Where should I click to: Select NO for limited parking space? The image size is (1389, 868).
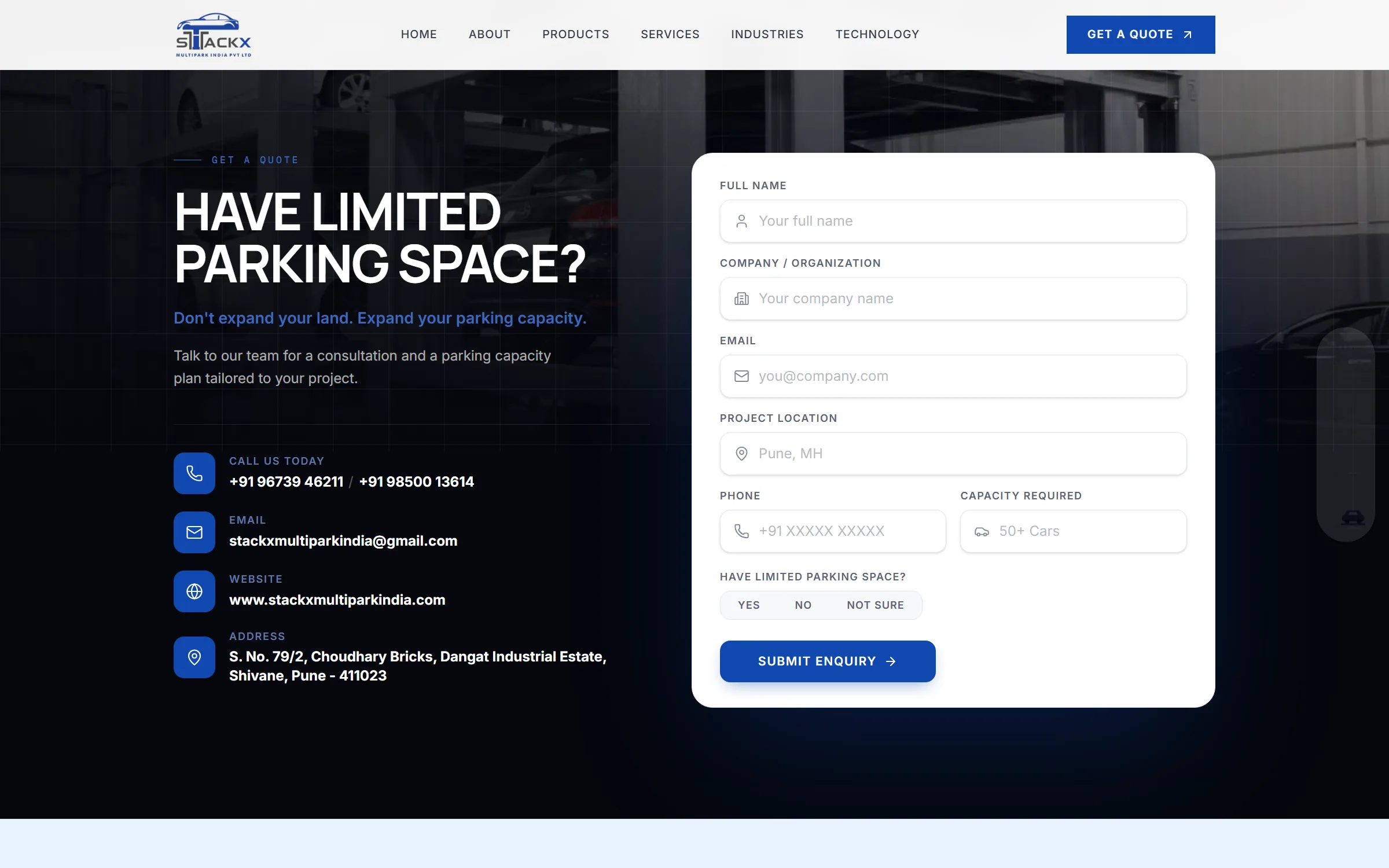point(803,605)
